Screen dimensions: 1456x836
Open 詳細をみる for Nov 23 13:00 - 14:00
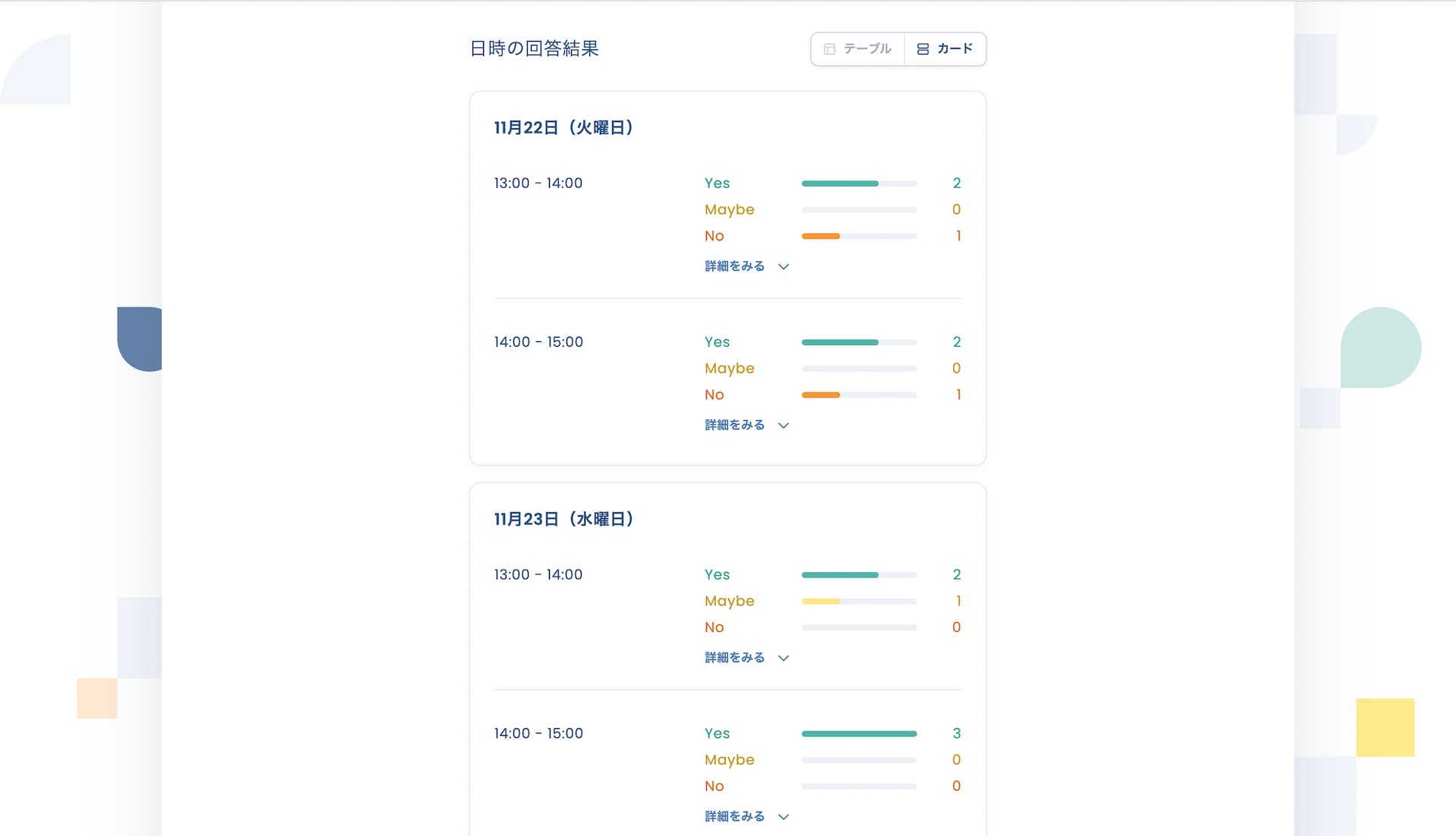(x=735, y=658)
